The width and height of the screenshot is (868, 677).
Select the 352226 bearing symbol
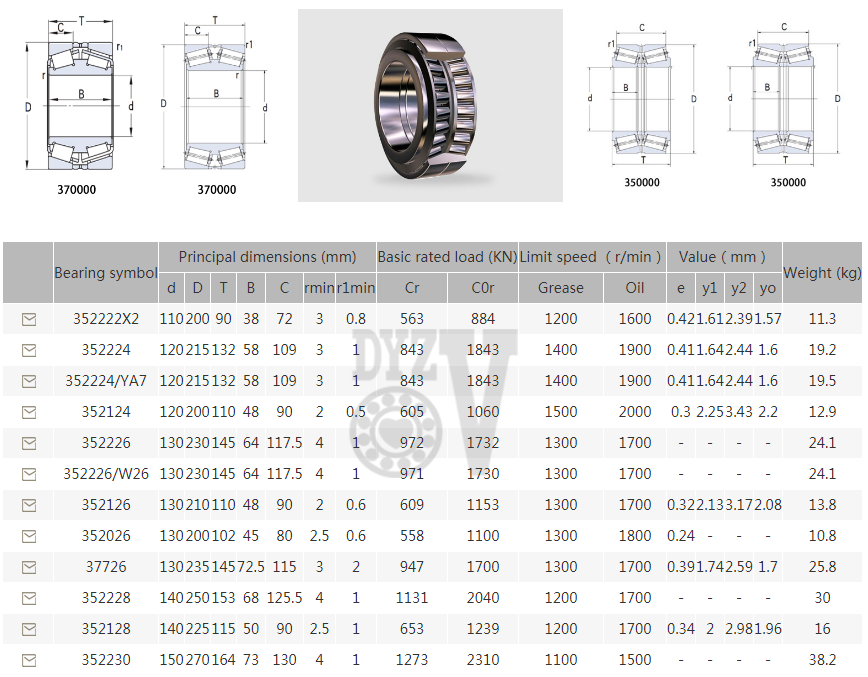pos(106,443)
